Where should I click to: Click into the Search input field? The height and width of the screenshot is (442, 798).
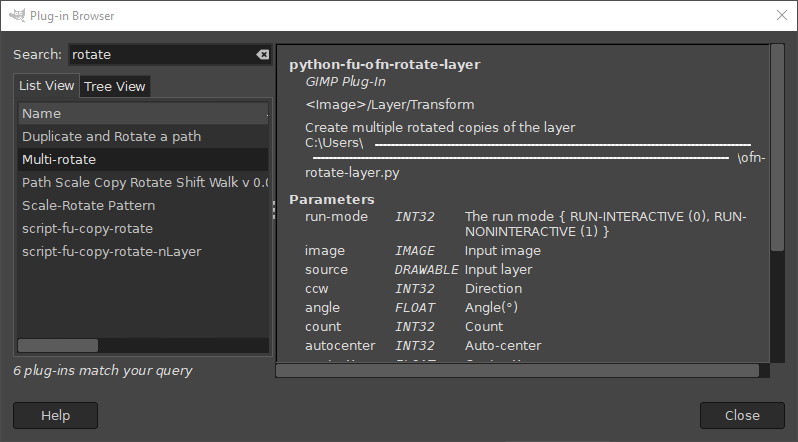[160, 55]
